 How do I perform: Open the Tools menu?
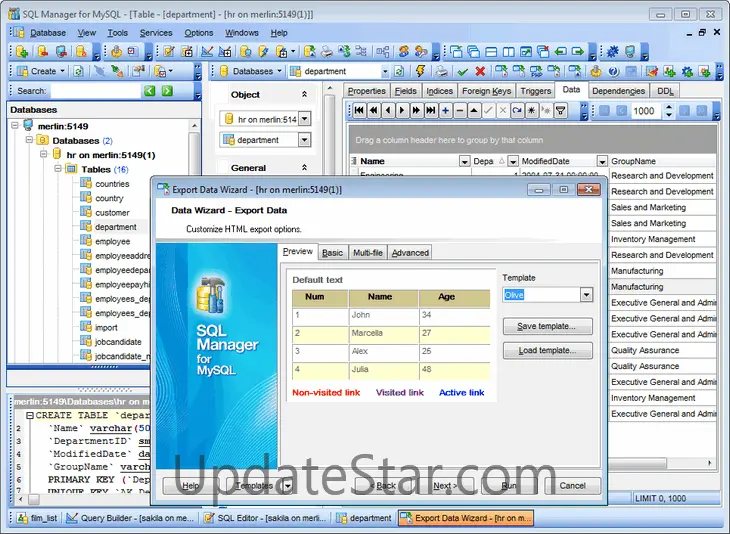[117, 33]
